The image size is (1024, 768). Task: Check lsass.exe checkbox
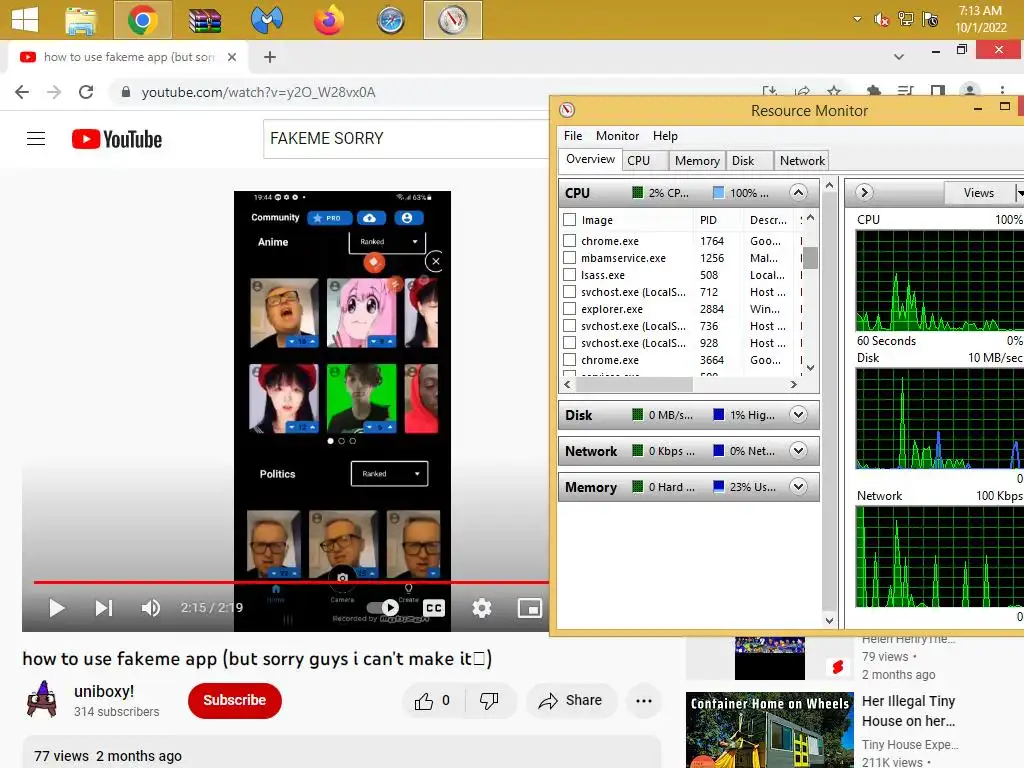569,275
